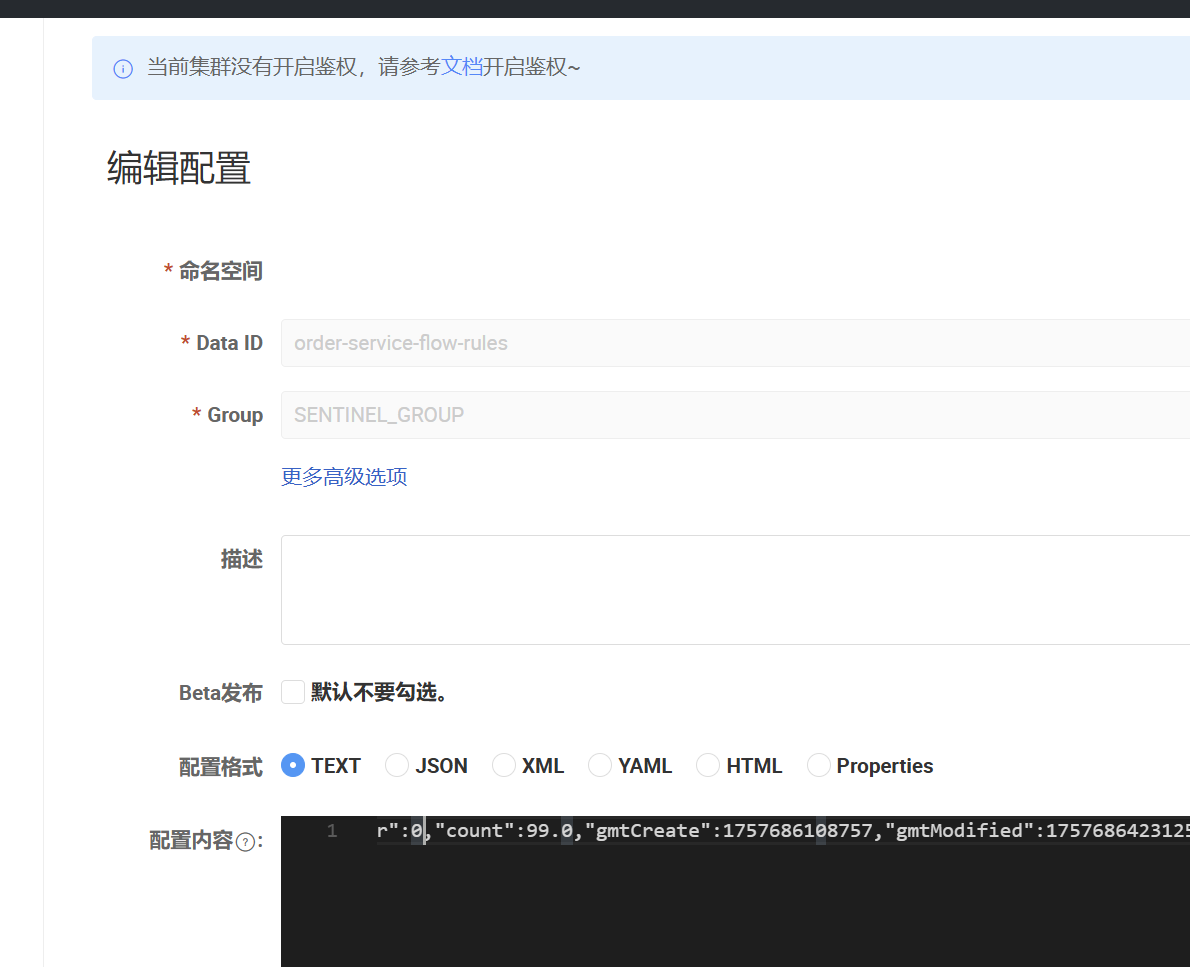Enable the Beta发布 checkbox
Viewport: 1190px width, 967px height.
point(293,692)
